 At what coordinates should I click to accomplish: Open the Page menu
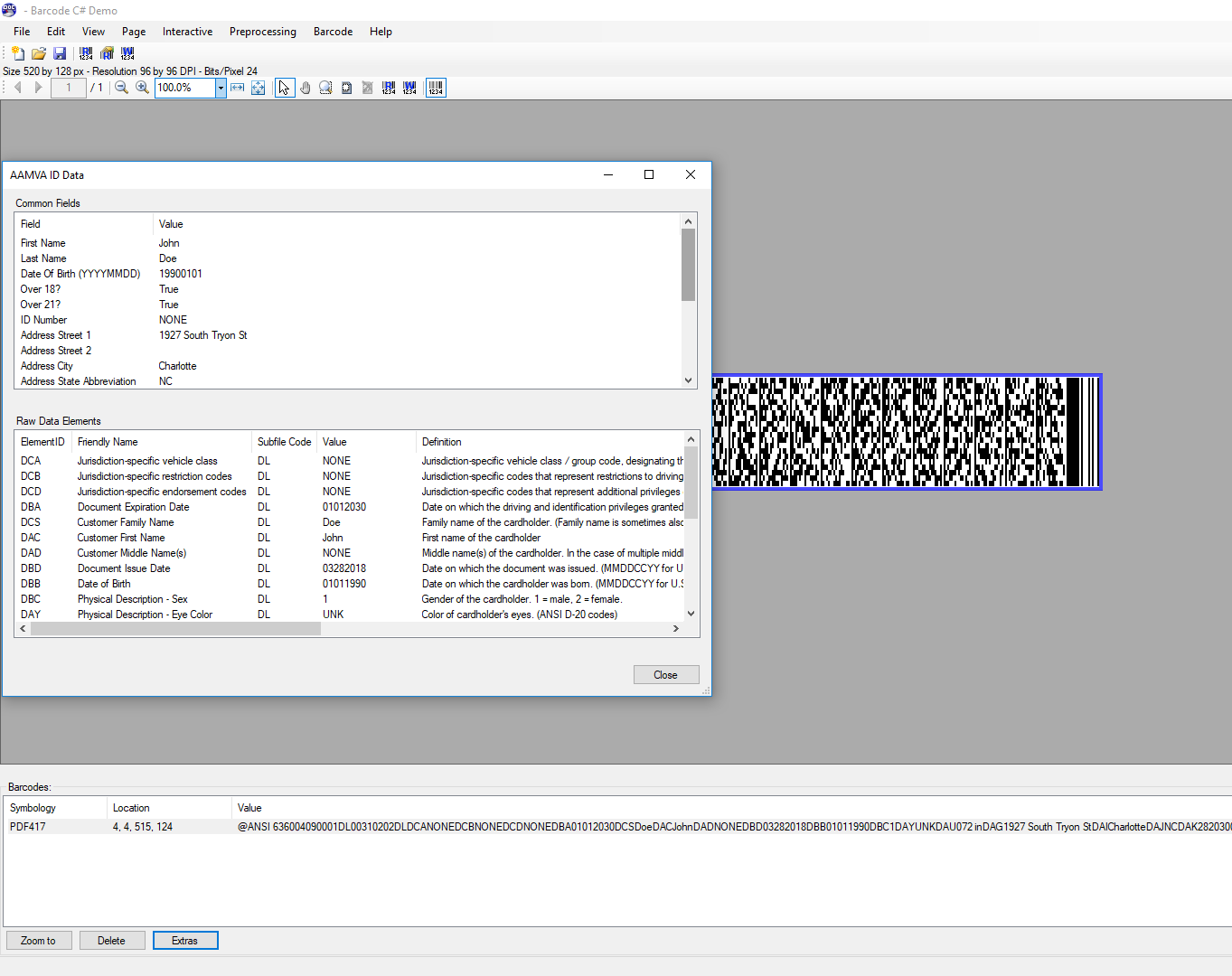[134, 32]
